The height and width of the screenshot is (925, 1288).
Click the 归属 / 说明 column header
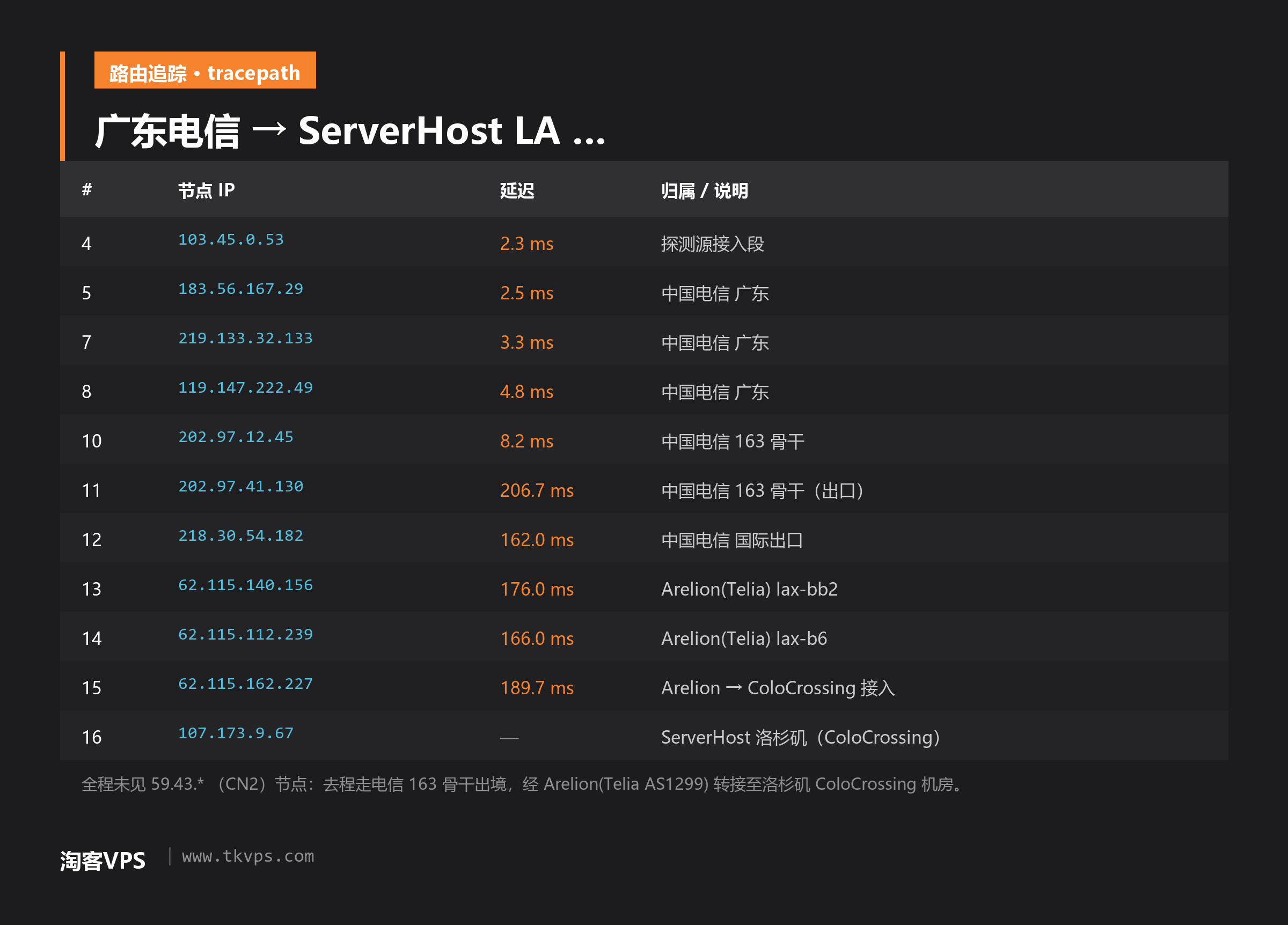tap(704, 190)
